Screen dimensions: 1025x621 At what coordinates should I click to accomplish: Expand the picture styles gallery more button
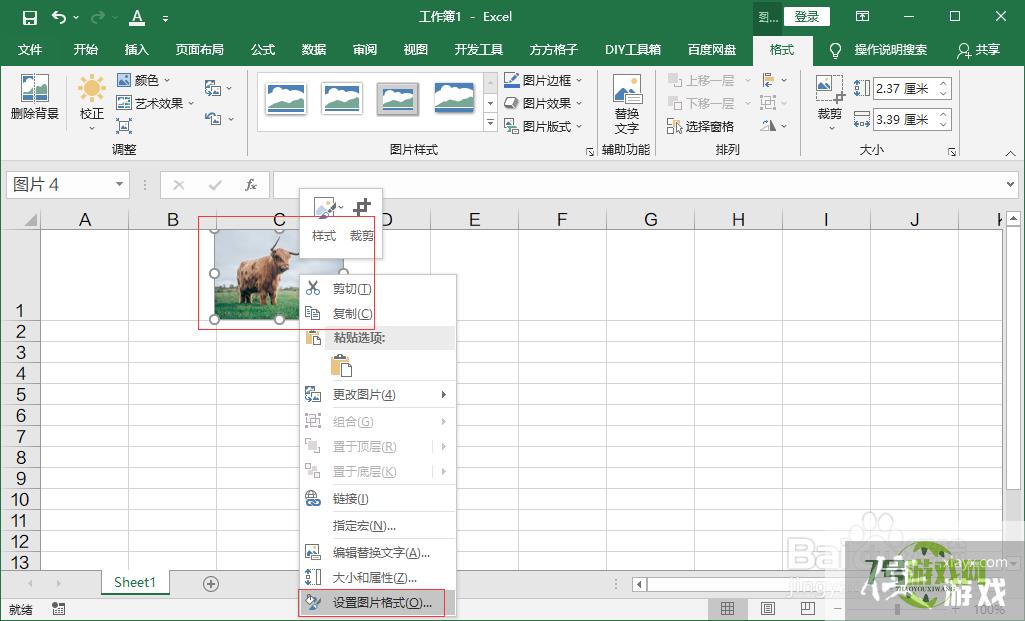click(x=490, y=122)
